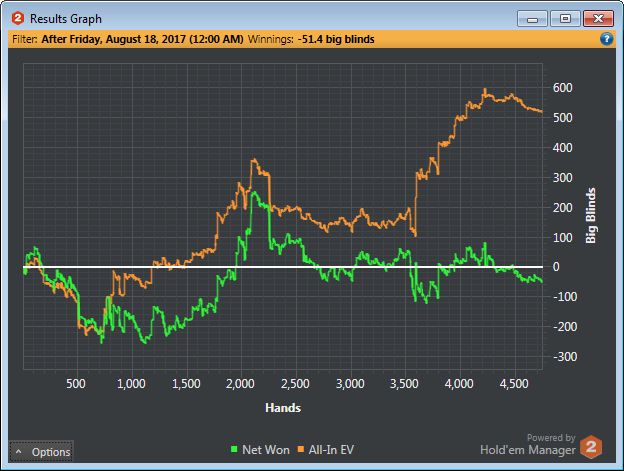Click the winnings value -51.4 big blinds
The image size is (624, 471).
pos(336,39)
